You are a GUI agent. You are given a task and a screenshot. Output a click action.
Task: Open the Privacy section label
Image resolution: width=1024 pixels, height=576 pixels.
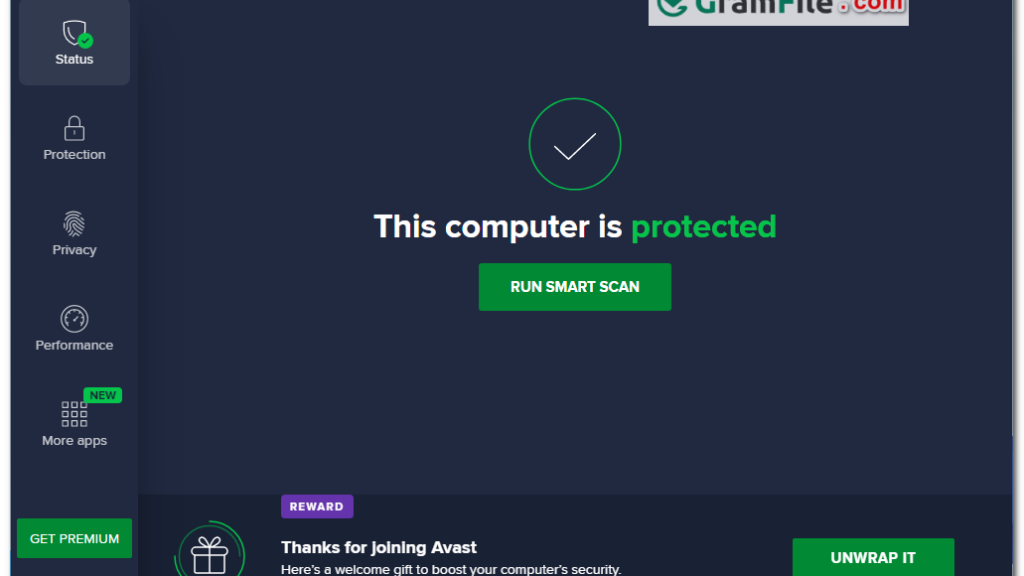coord(74,250)
